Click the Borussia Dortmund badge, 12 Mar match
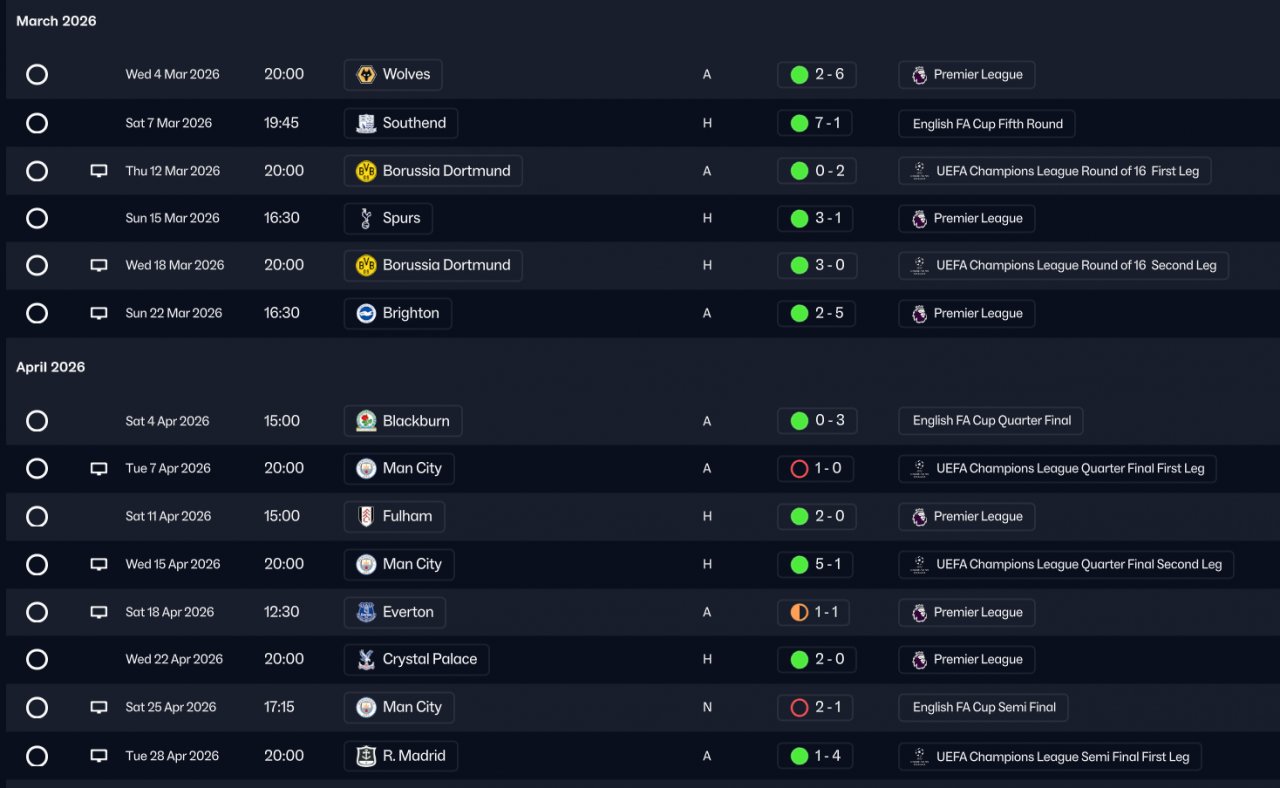1280x788 pixels. [366, 171]
